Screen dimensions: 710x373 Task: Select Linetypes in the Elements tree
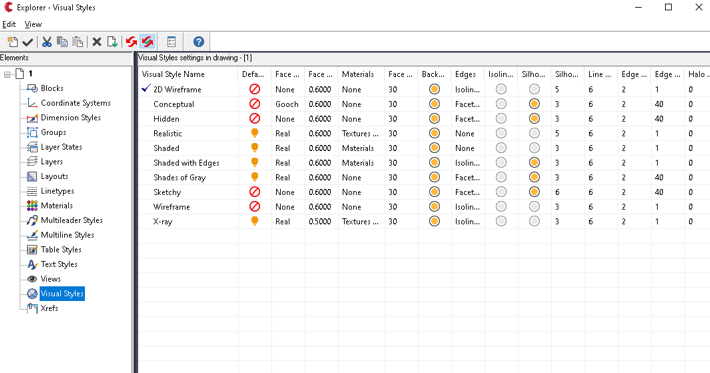pyautogui.click(x=57, y=191)
